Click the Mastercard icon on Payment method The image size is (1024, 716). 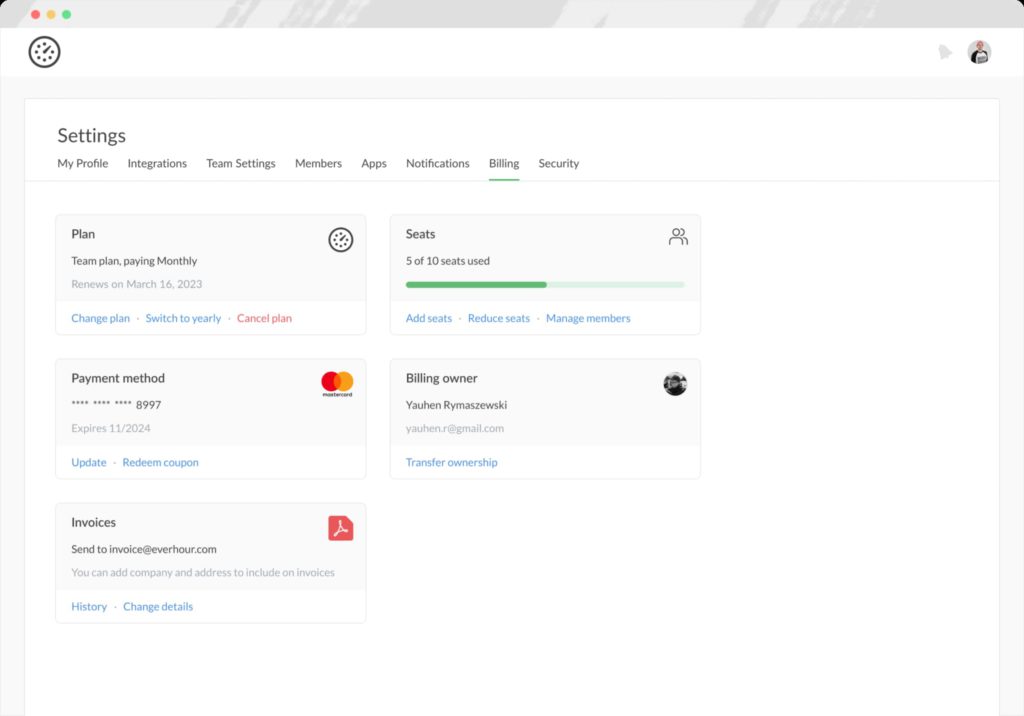338,383
